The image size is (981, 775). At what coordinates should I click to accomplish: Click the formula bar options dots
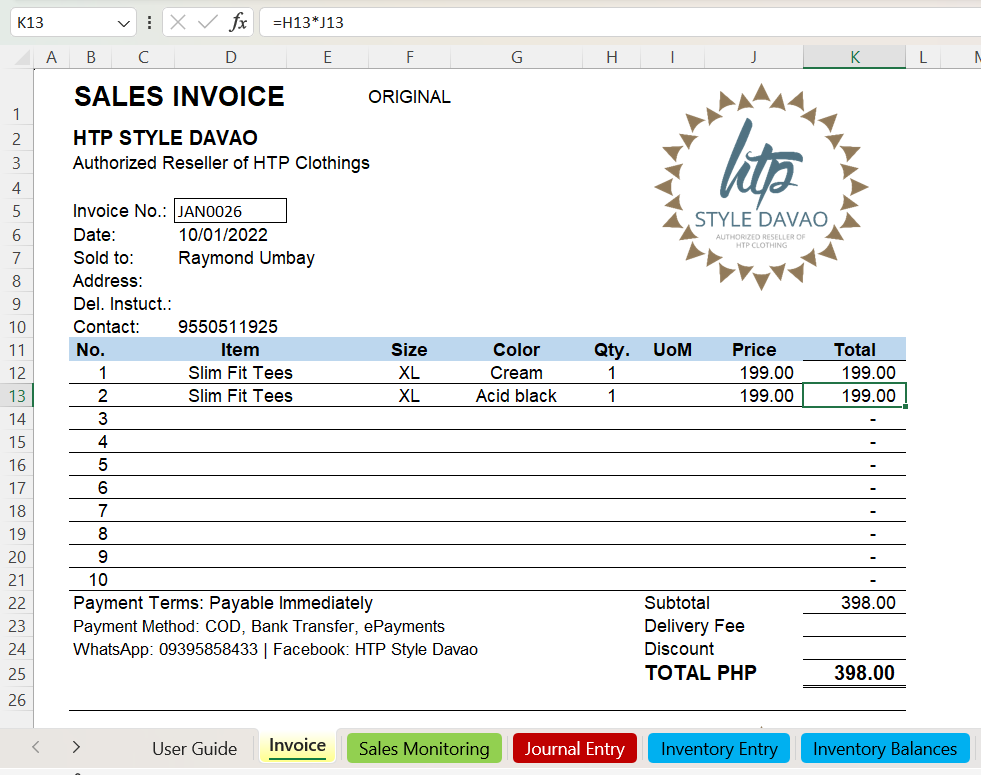[x=149, y=23]
